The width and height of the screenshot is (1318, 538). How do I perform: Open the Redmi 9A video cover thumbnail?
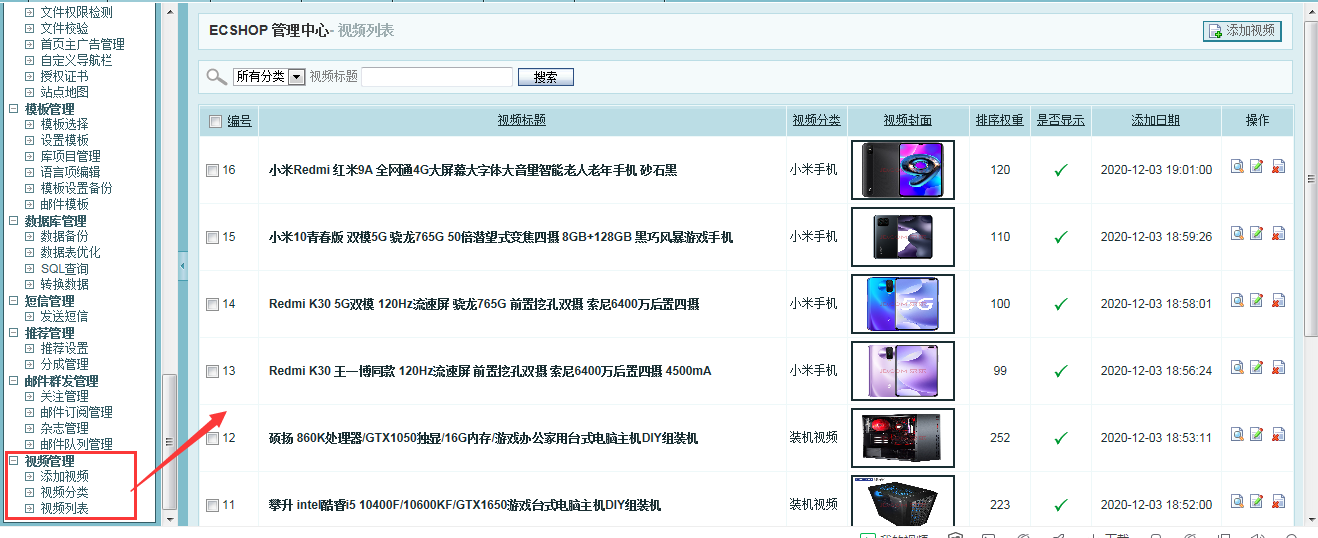point(903,170)
